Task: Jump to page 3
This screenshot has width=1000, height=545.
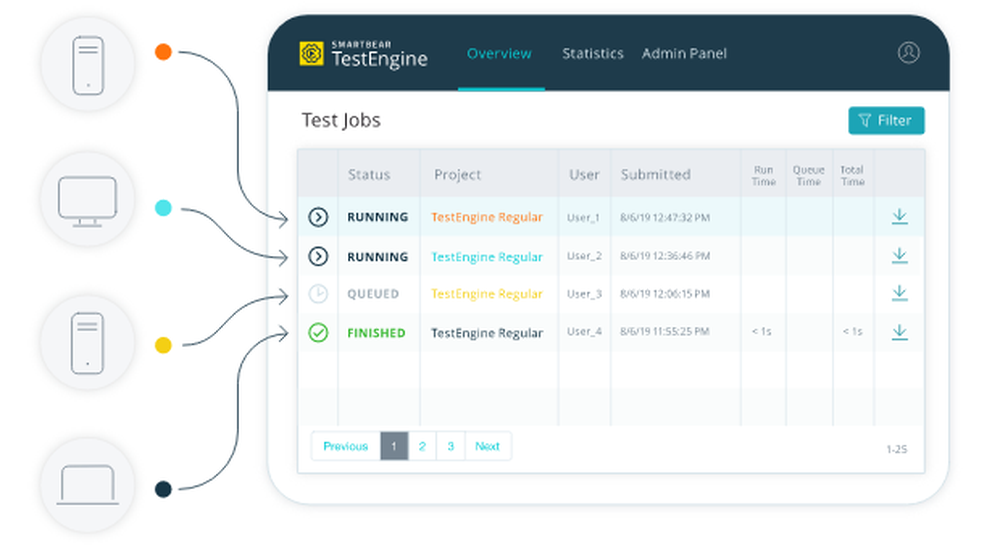Action: (451, 446)
